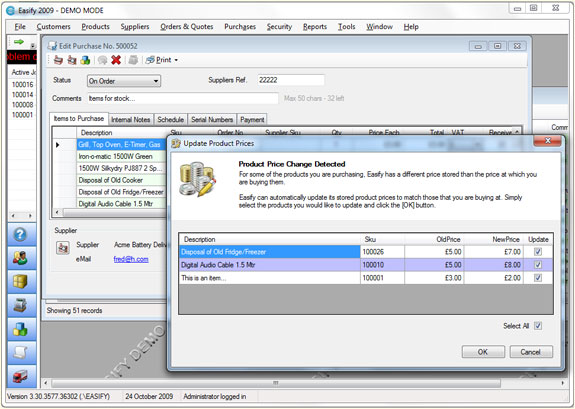575x409 pixels.
Task: Click the green arrow icon top left
Action: point(19,42)
